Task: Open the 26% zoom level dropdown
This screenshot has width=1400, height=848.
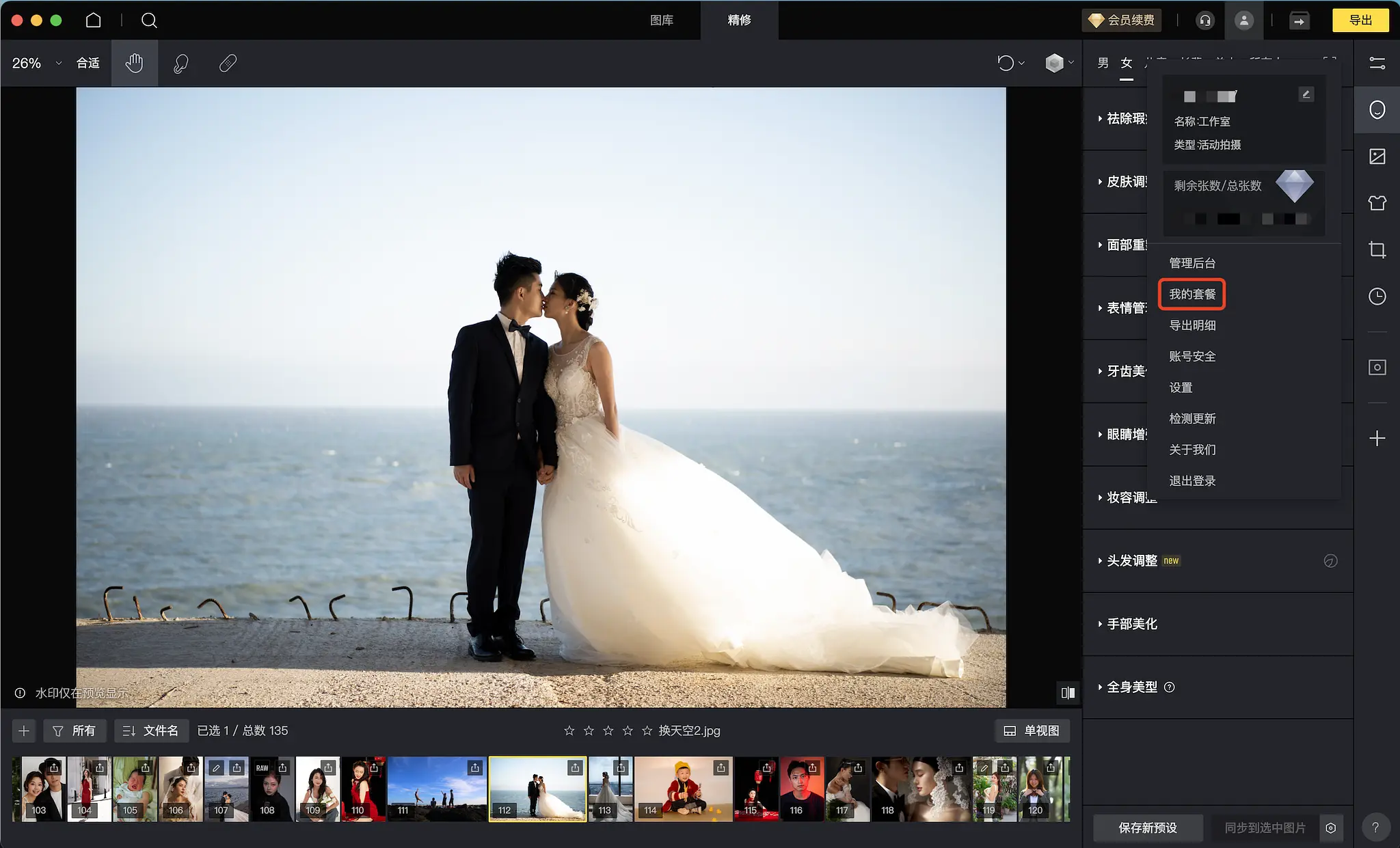Action: pos(36,63)
